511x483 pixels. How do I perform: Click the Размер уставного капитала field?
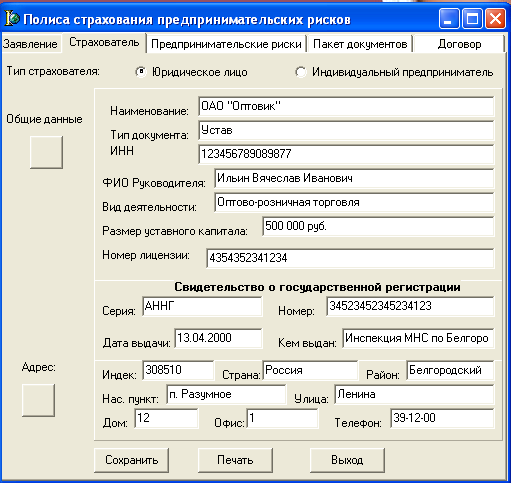coord(378,226)
